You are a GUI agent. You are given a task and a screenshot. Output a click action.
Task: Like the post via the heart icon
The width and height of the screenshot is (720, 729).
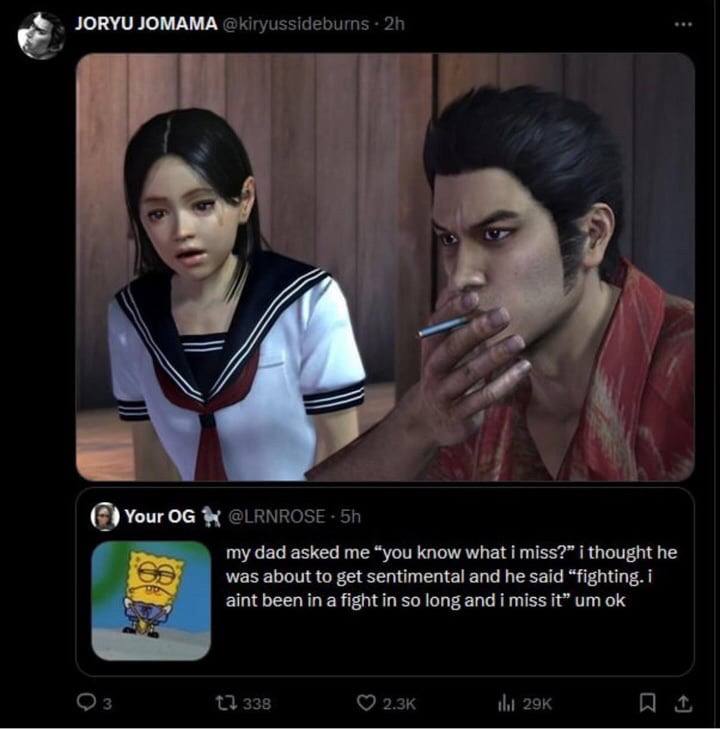(366, 702)
